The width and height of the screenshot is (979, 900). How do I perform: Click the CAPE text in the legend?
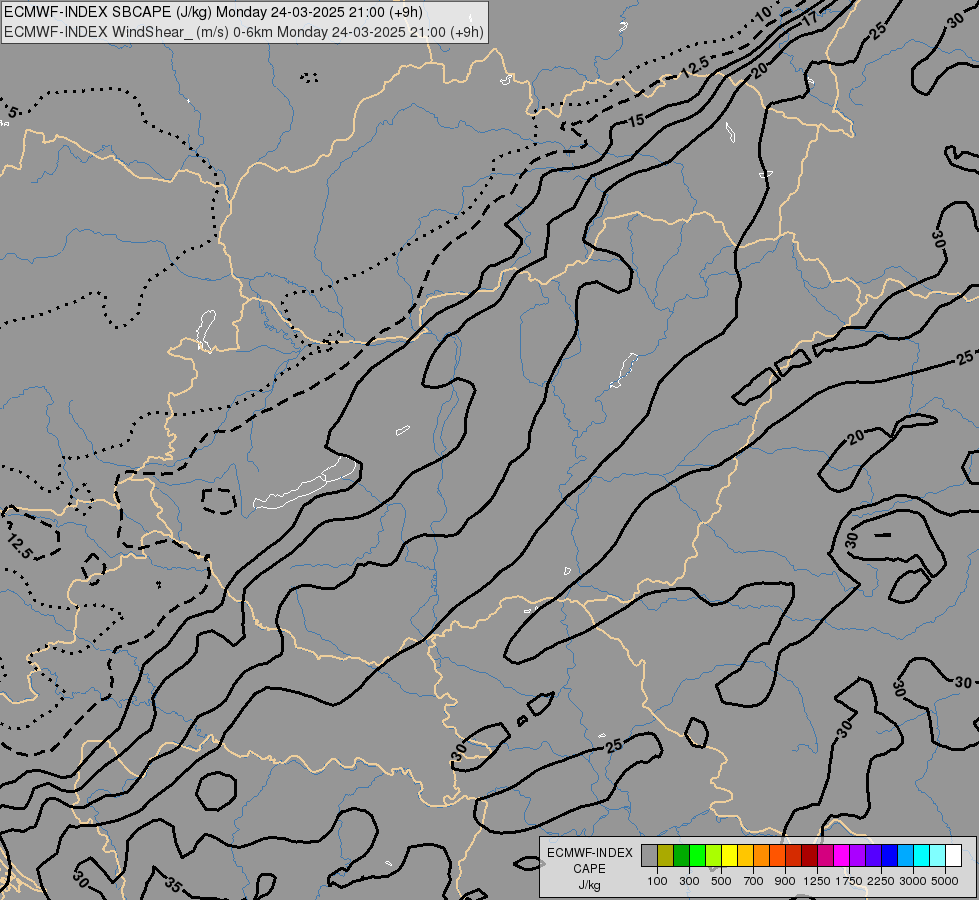(x=589, y=869)
